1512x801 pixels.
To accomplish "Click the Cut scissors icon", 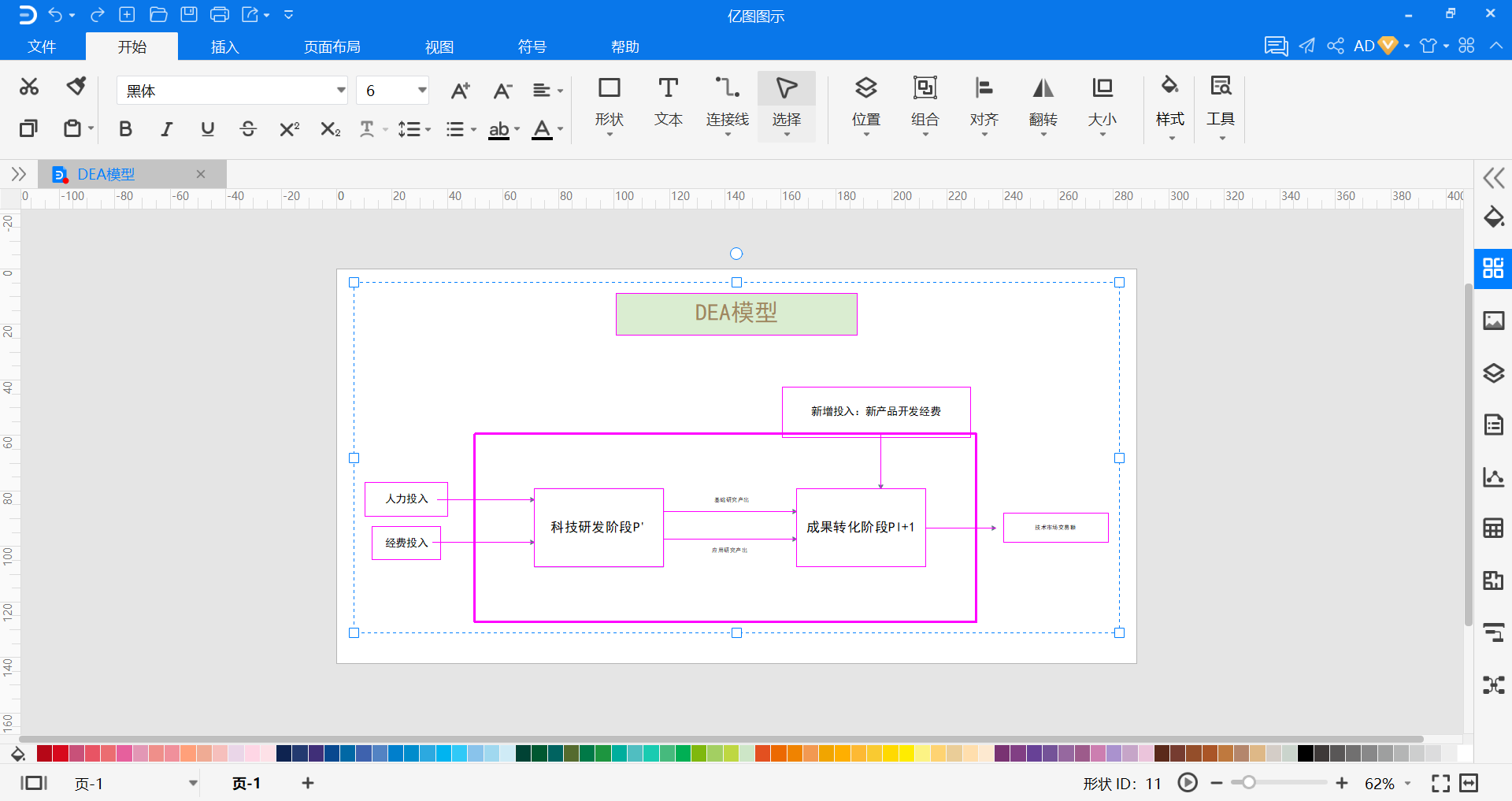I will pos(29,87).
